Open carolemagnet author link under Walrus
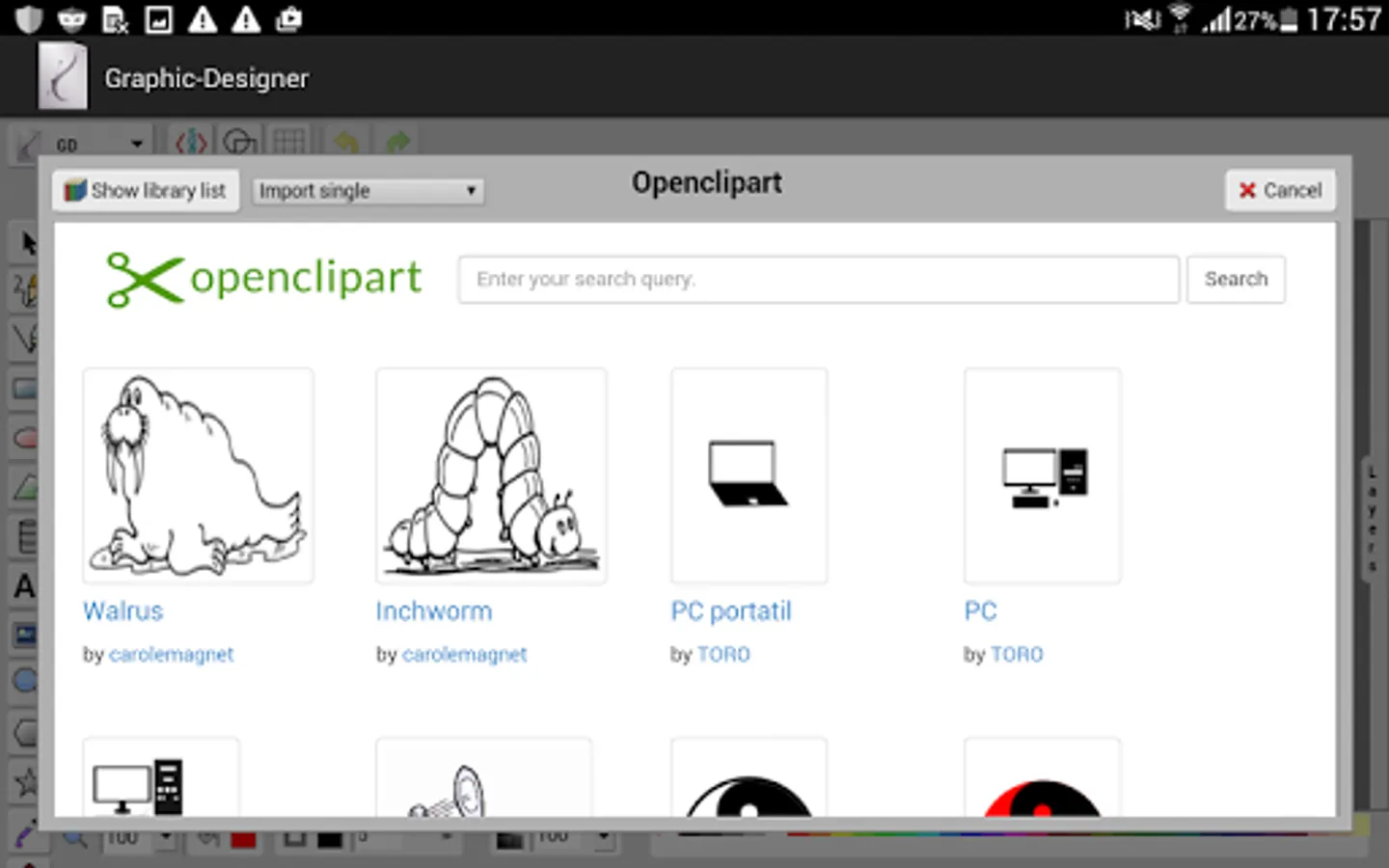This screenshot has width=1389, height=868. 172,655
